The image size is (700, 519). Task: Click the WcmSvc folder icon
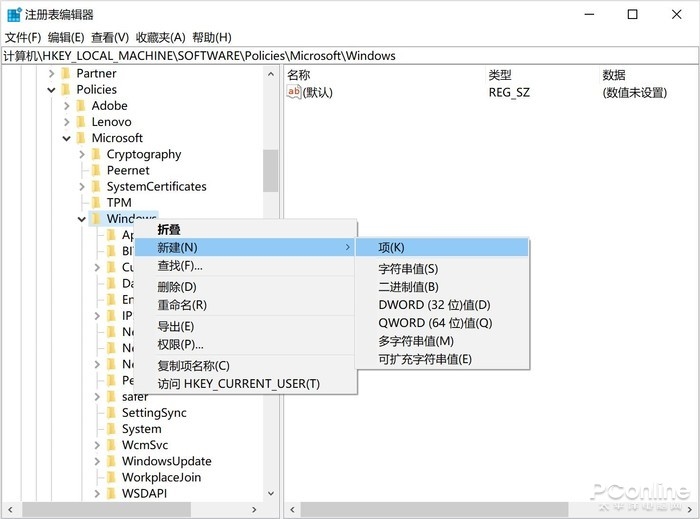point(112,445)
